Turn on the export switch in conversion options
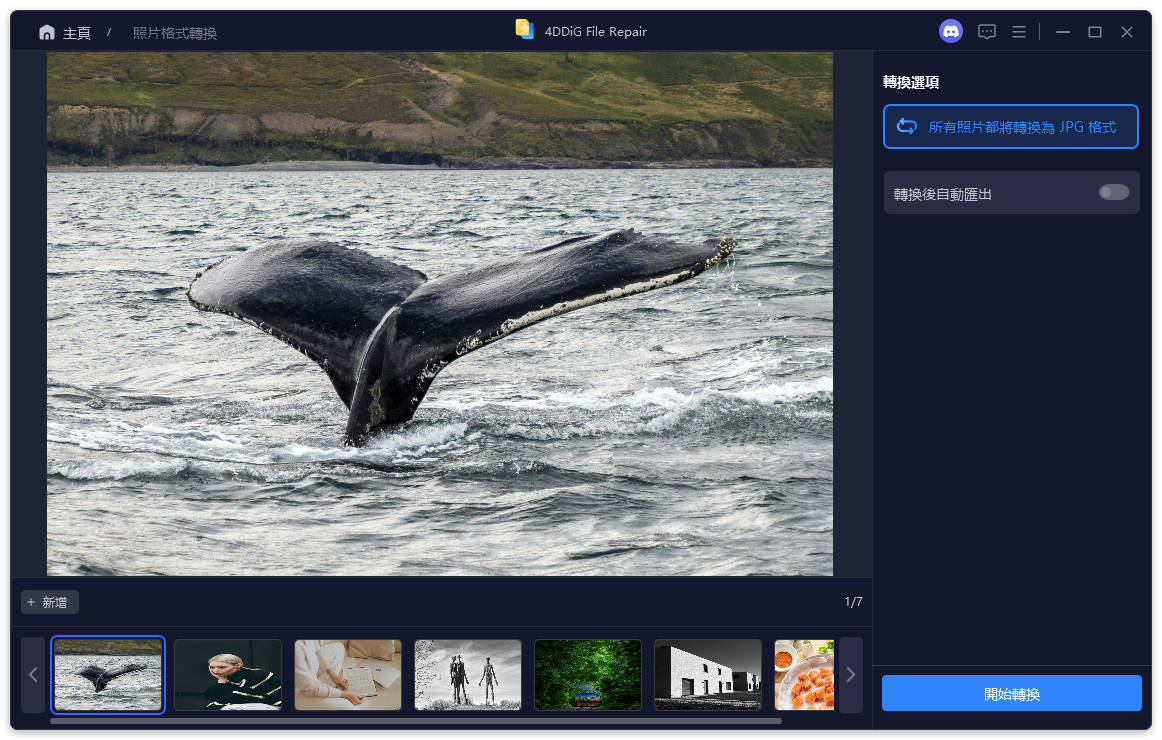 pyautogui.click(x=1113, y=192)
